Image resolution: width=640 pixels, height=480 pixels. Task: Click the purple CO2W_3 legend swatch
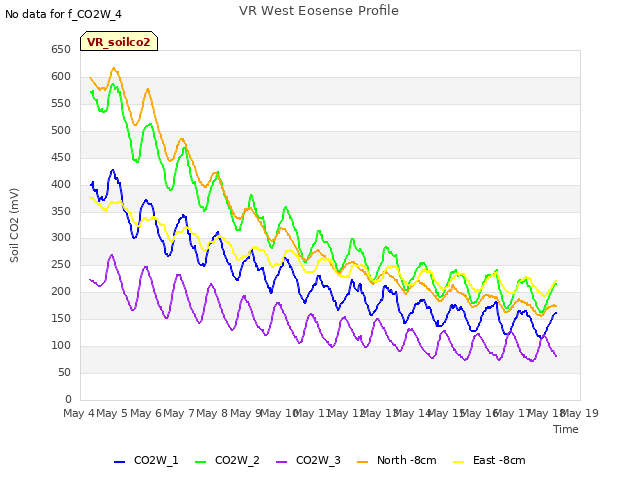pyautogui.click(x=282, y=462)
